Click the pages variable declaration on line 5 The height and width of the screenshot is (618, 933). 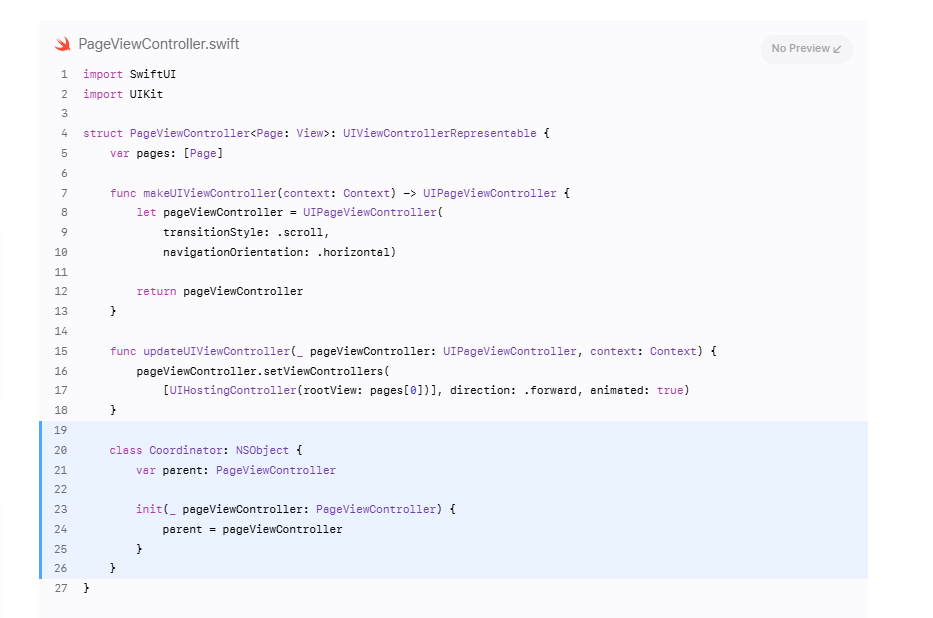click(166, 153)
